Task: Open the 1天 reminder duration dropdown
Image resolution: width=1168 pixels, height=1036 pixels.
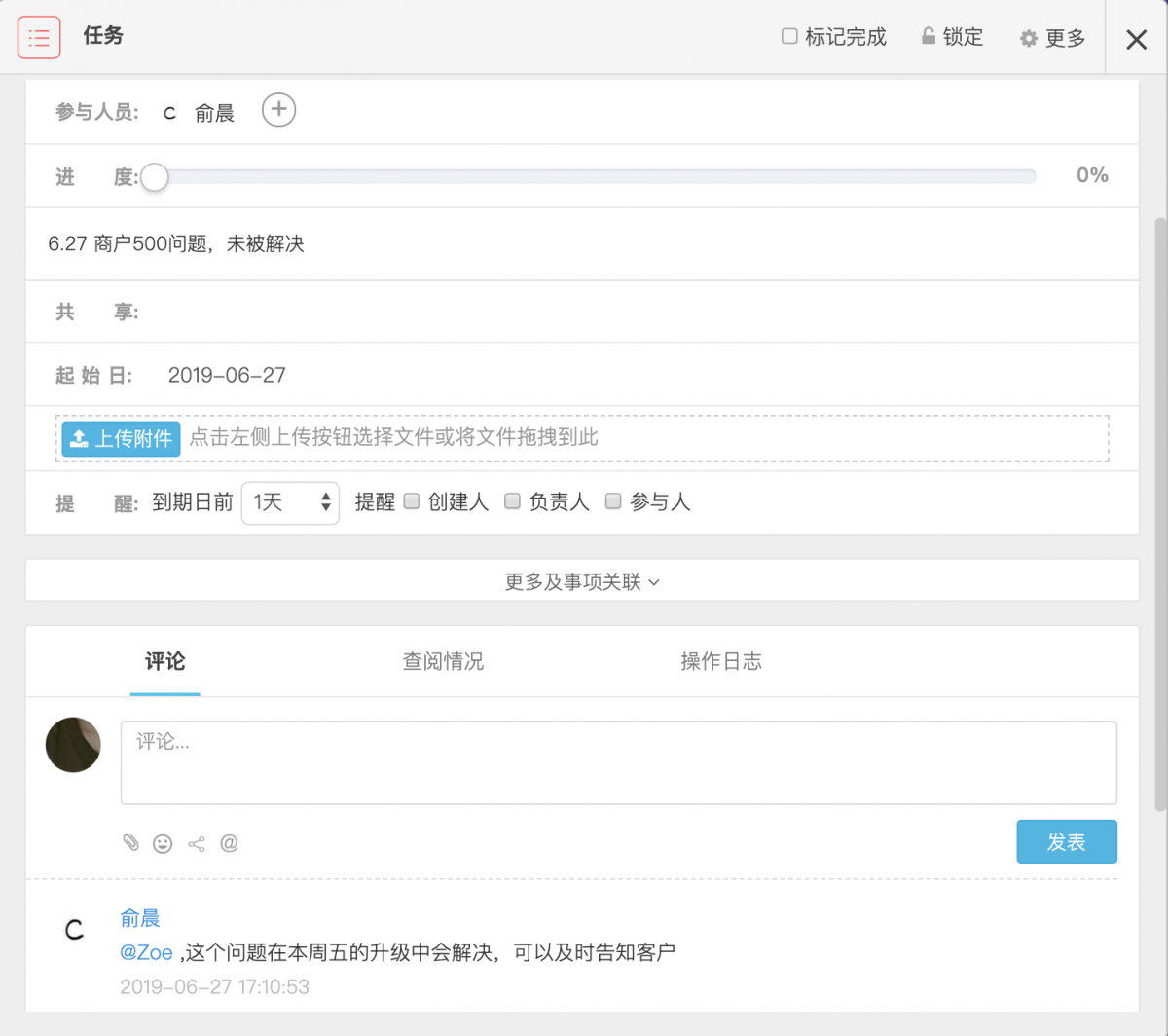Action: click(x=290, y=502)
